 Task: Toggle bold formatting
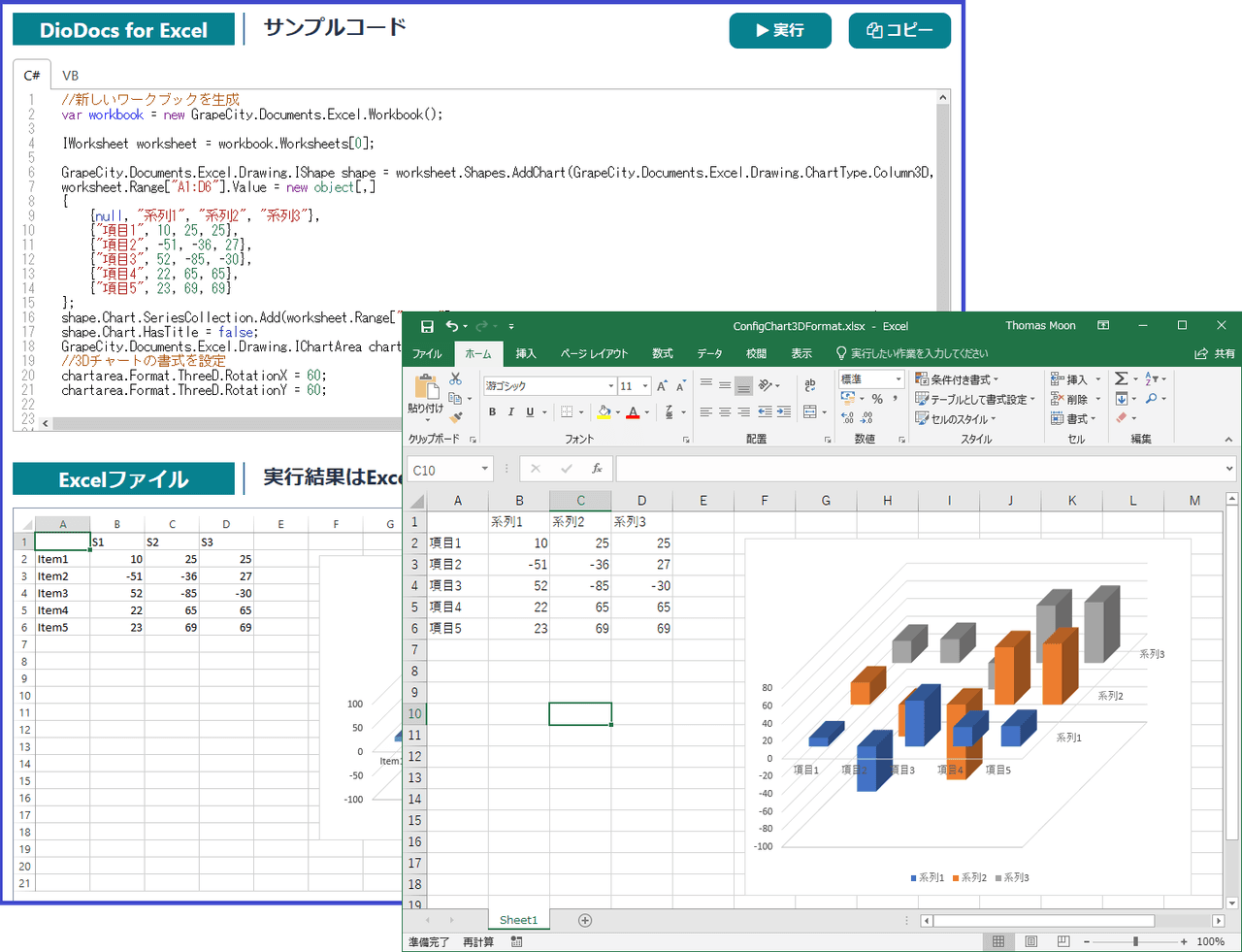tap(493, 412)
